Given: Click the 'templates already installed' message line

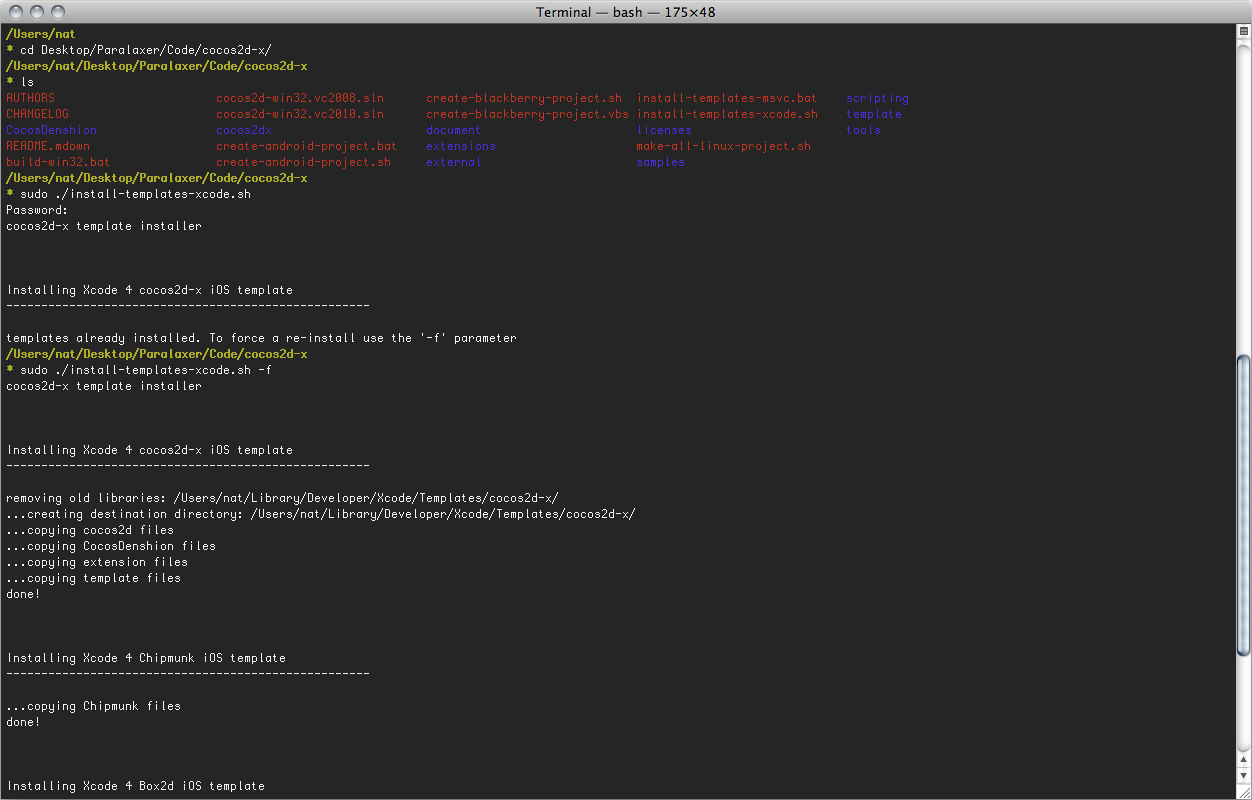Looking at the screenshot, I should point(261,338).
